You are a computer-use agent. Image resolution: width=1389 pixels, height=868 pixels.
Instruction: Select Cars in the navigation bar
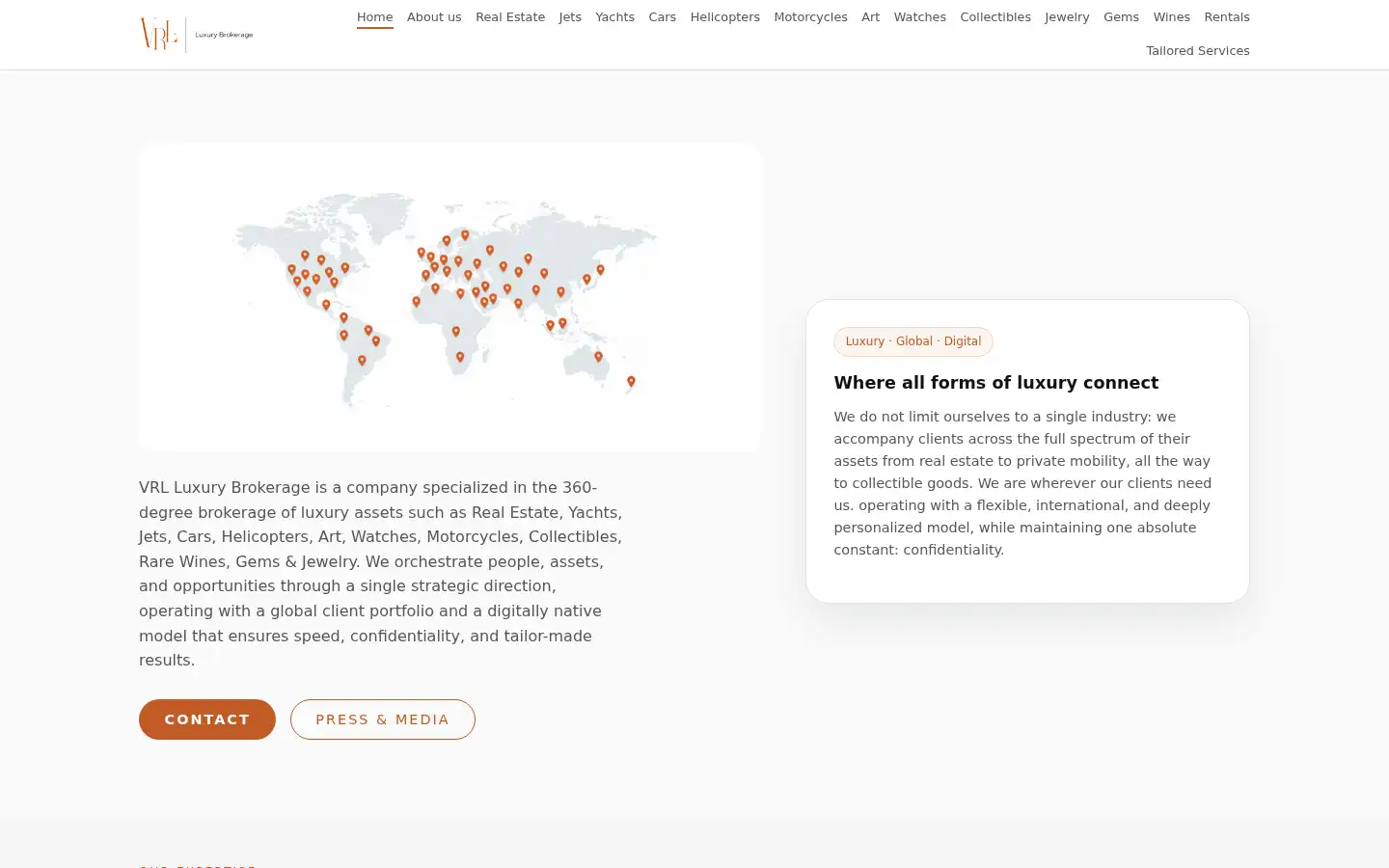tap(663, 17)
